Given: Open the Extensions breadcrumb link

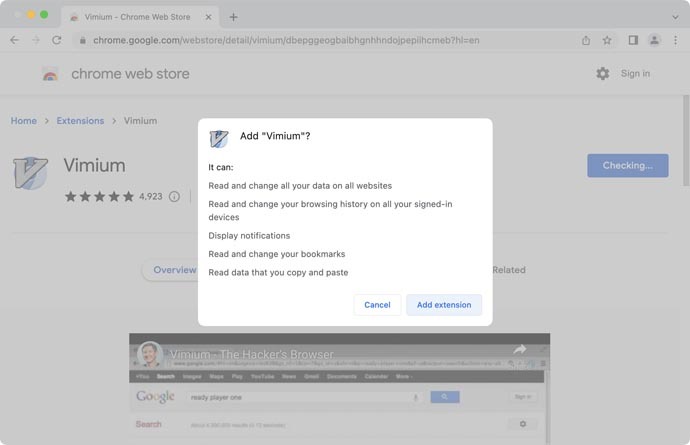Looking at the screenshot, I should (80, 121).
